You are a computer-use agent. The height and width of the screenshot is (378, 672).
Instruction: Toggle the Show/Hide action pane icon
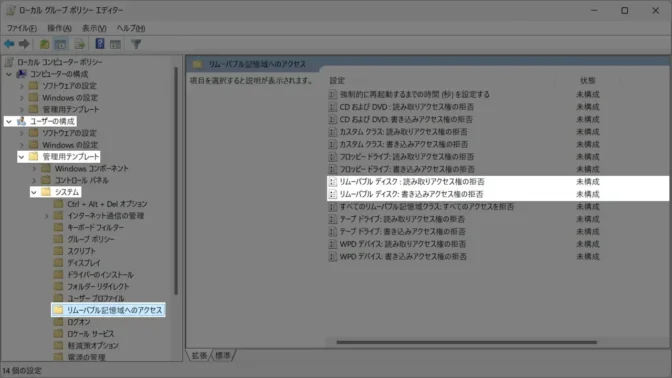(115, 44)
